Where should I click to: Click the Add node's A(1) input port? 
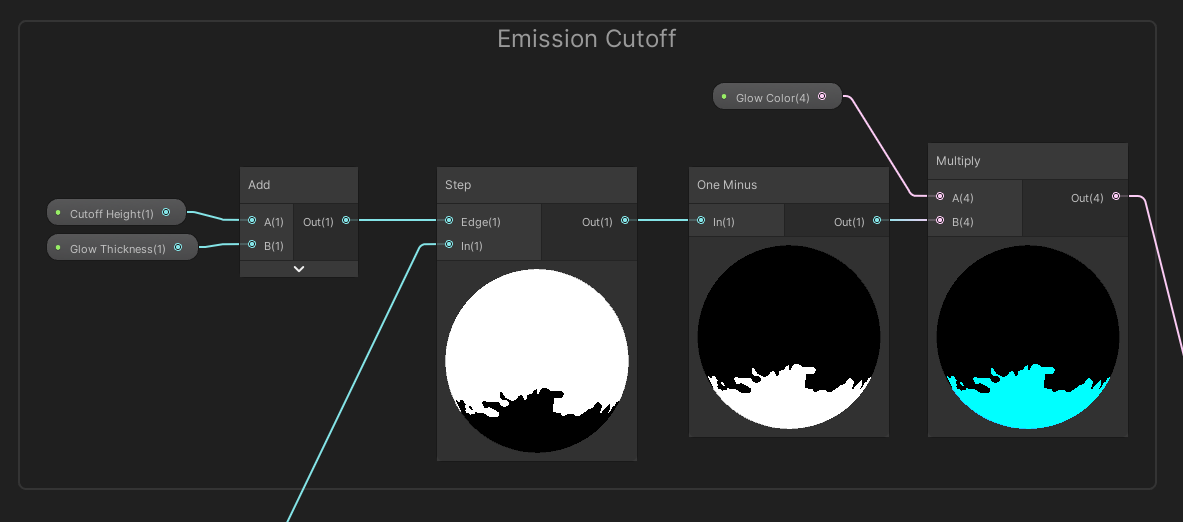click(252, 221)
